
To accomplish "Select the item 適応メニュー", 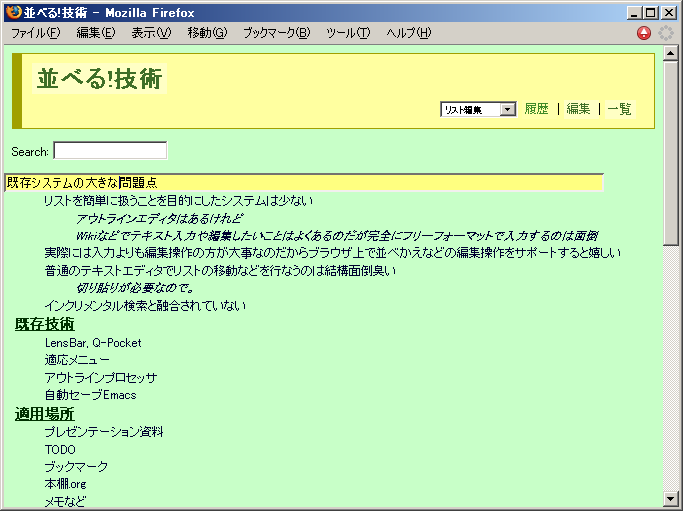I will (x=77, y=360).
